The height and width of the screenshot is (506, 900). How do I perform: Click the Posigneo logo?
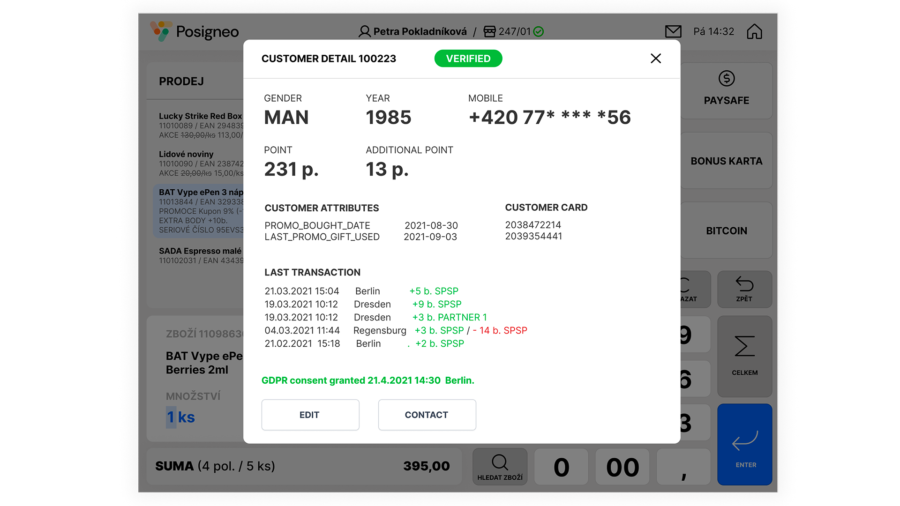click(195, 32)
